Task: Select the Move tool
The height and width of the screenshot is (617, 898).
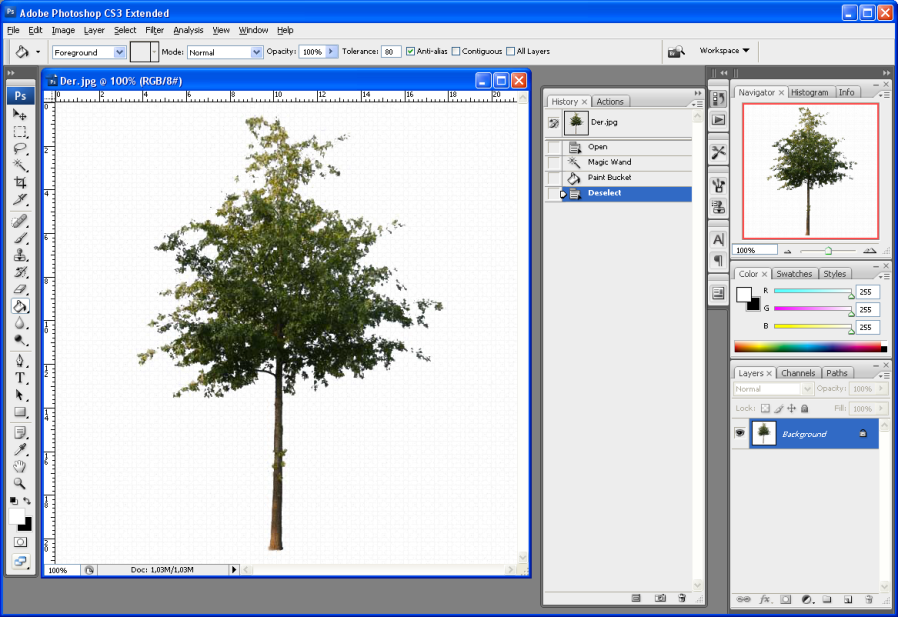Action: click(x=20, y=115)
